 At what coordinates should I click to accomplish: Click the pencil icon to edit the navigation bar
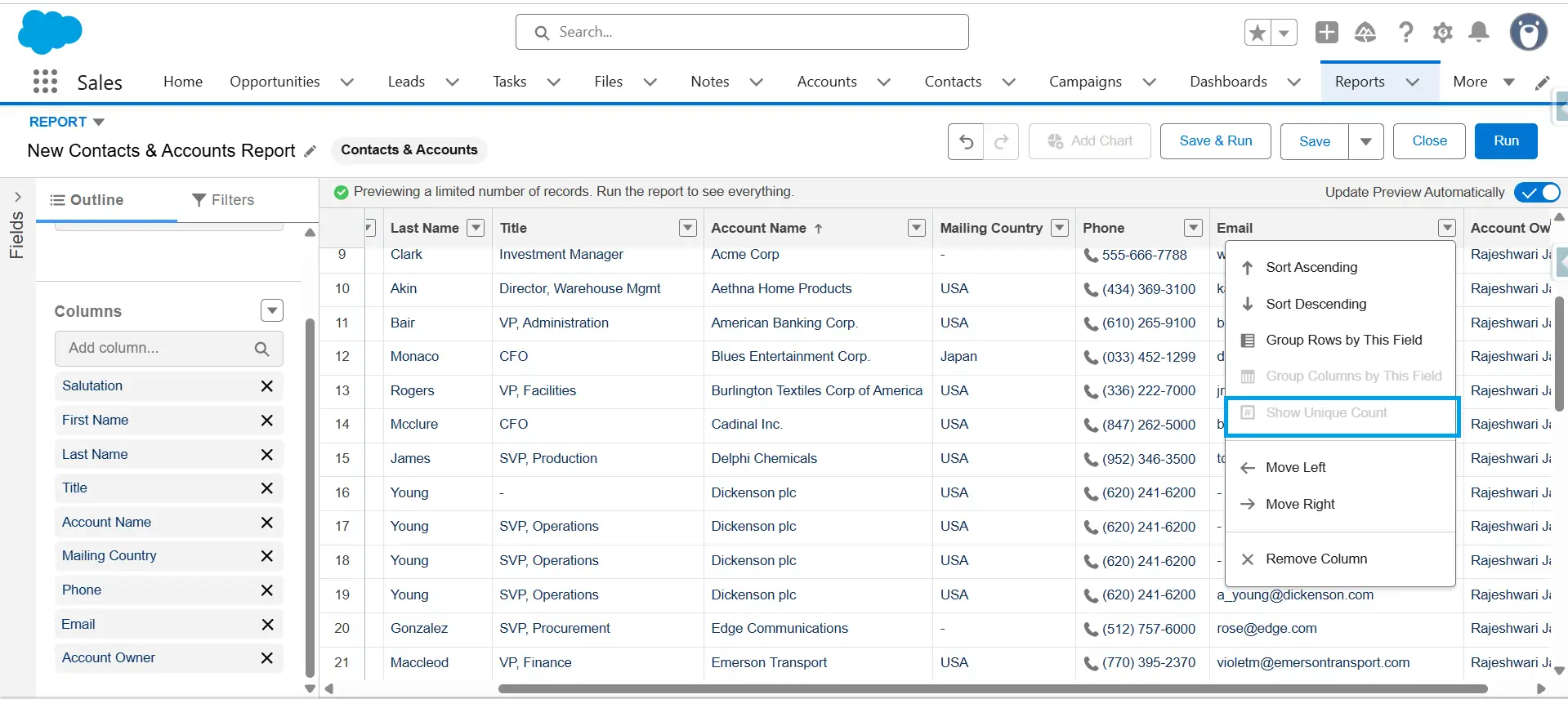coord(1543,82)
